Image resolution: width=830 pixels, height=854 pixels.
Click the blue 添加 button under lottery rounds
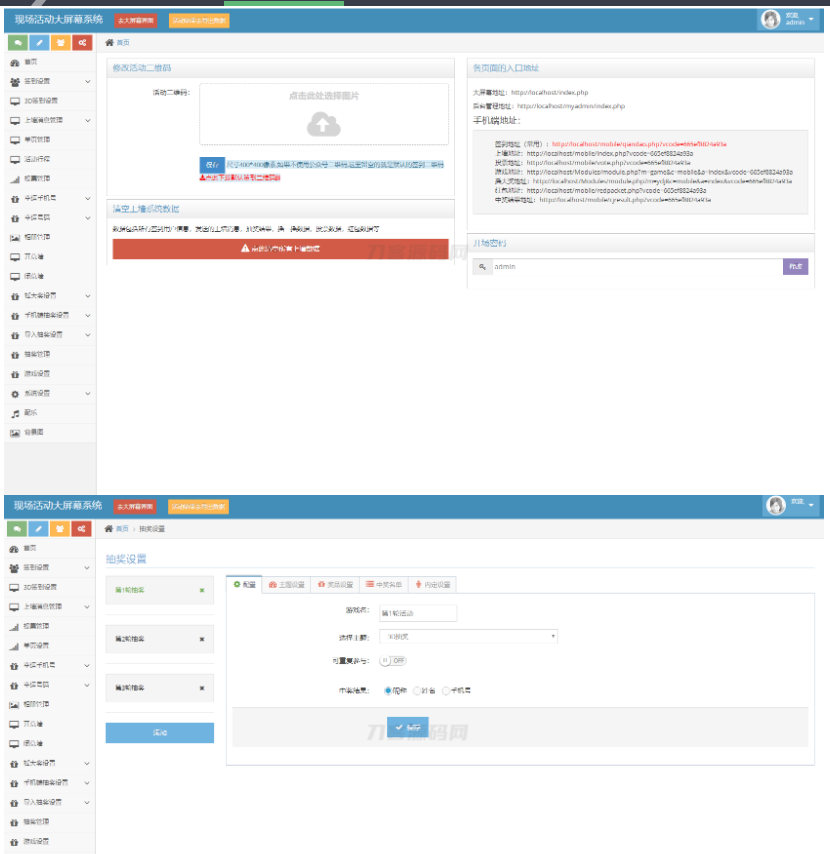[x=159, y=733]
